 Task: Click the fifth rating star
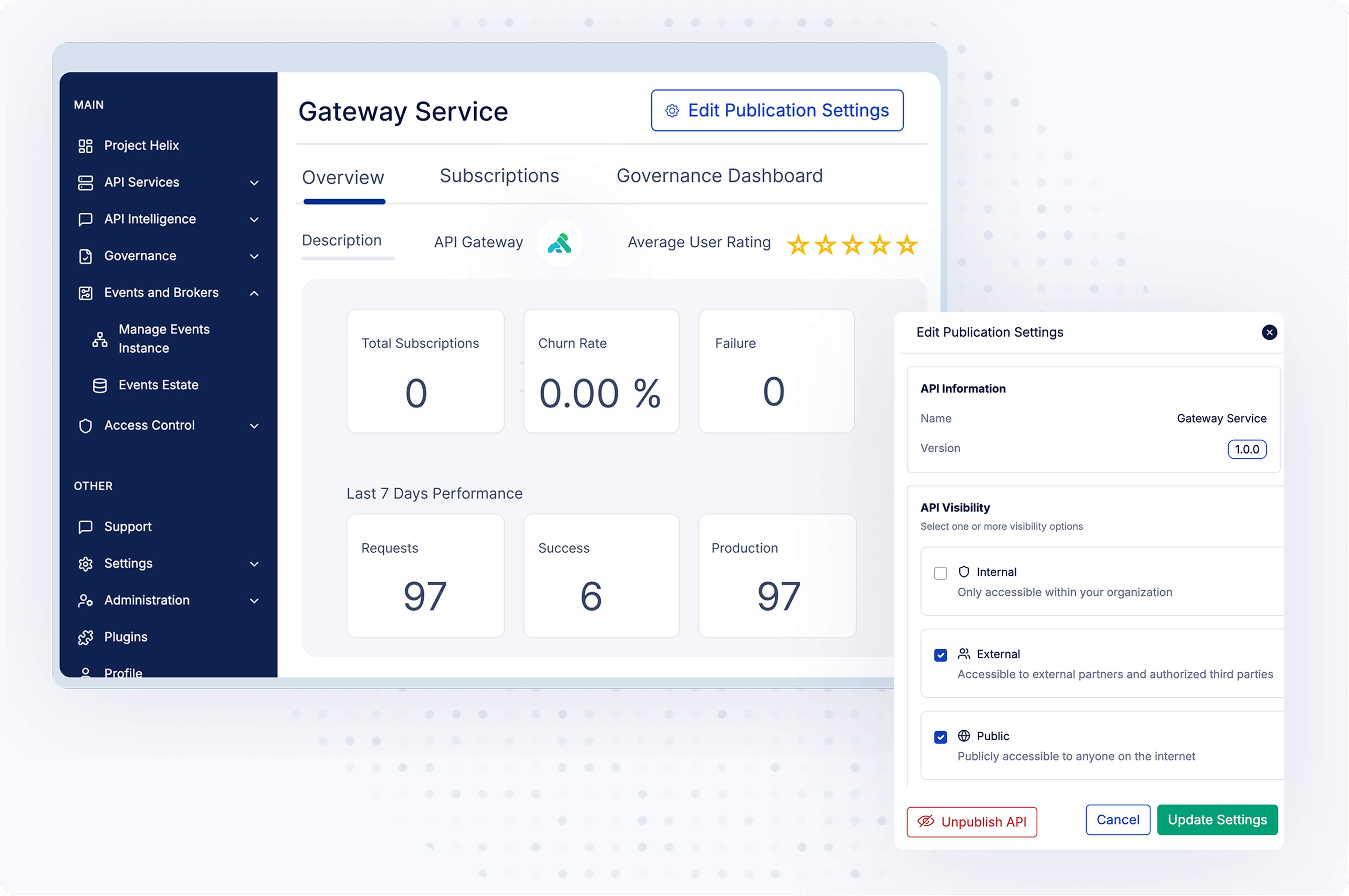coord(907,245)
